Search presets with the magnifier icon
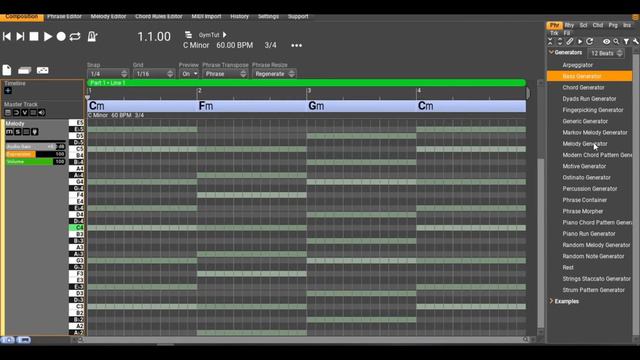 point(616,41)
